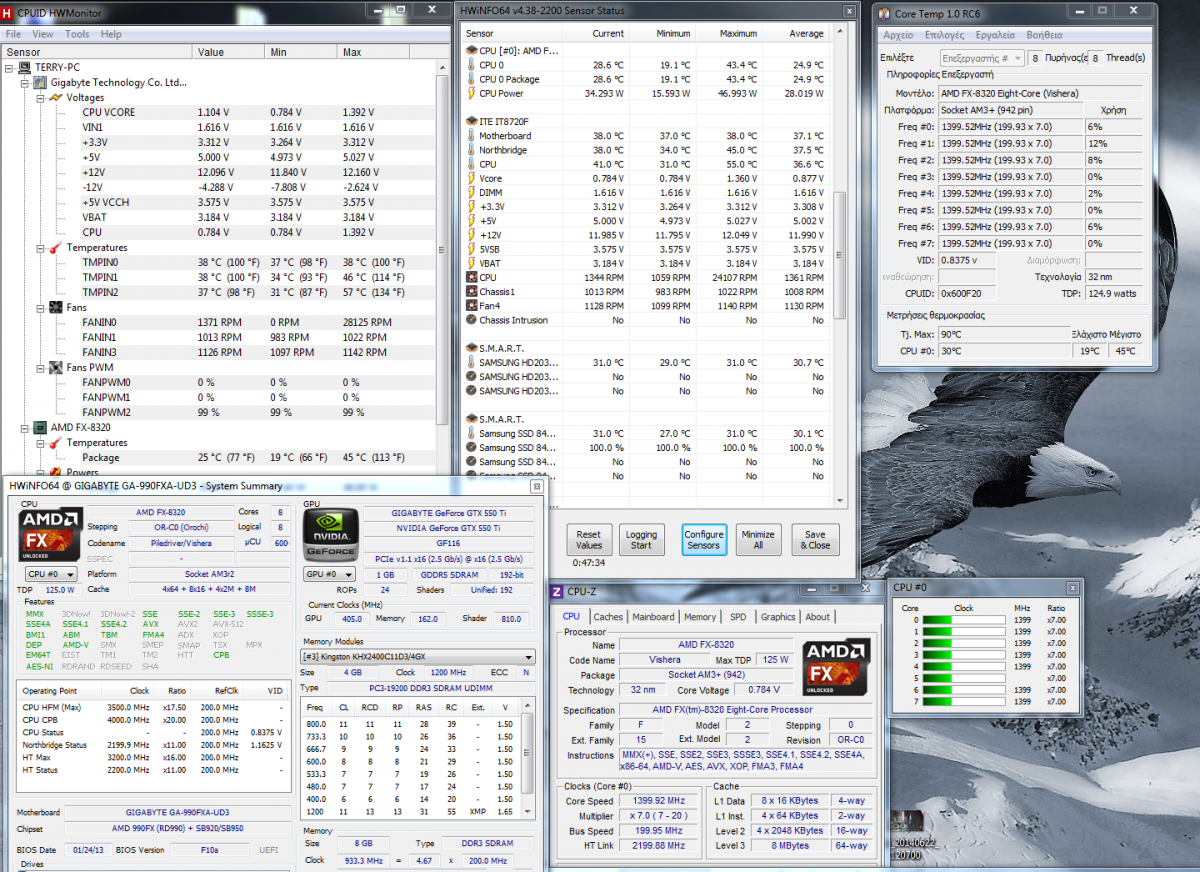Switch to the Memory tab in CPU-Z
This screenshot has height=872, width=1200.
pyautogui.click(x=700, y=617)
